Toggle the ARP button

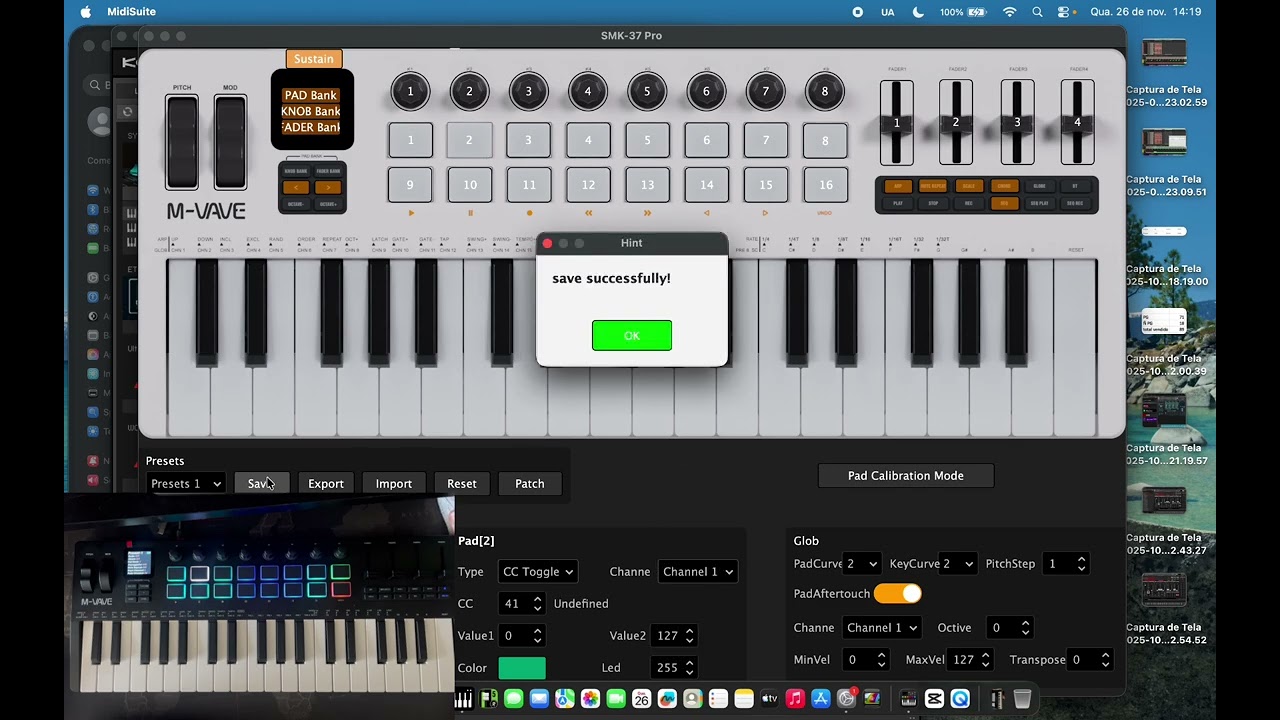click(898, 186)
